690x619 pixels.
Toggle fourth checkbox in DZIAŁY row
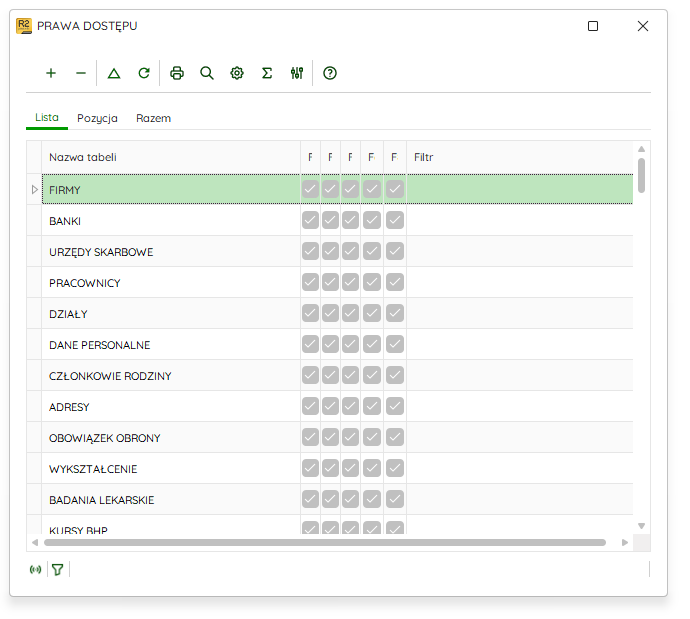372,313
